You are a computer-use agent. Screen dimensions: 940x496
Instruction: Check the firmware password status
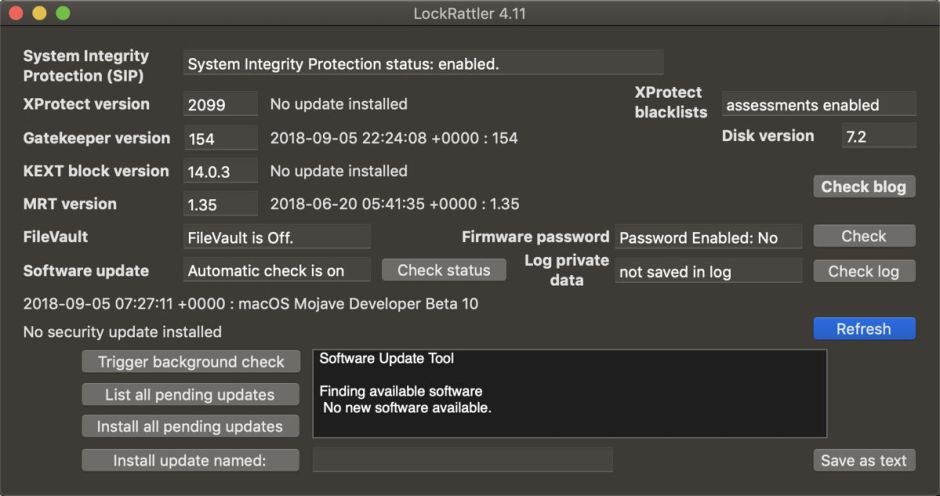click(x=863, y=236)
